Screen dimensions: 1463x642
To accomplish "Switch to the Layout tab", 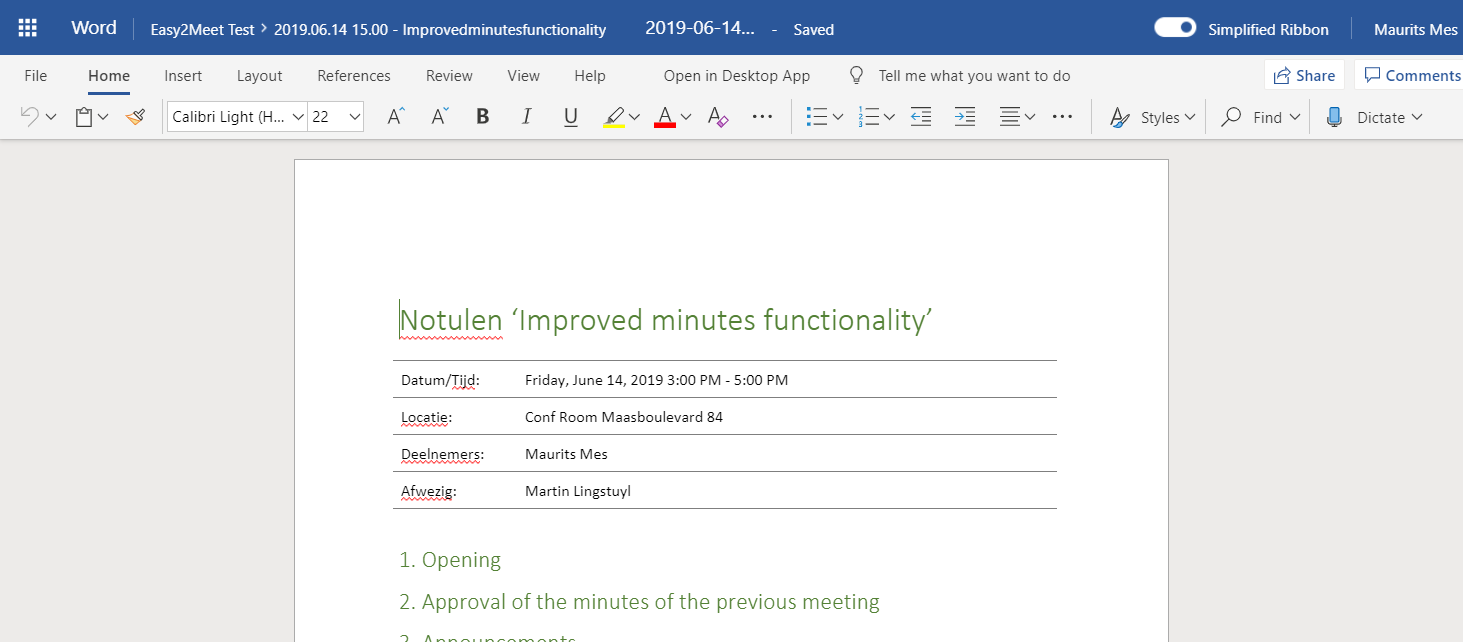I will click(x=259, y=75).
